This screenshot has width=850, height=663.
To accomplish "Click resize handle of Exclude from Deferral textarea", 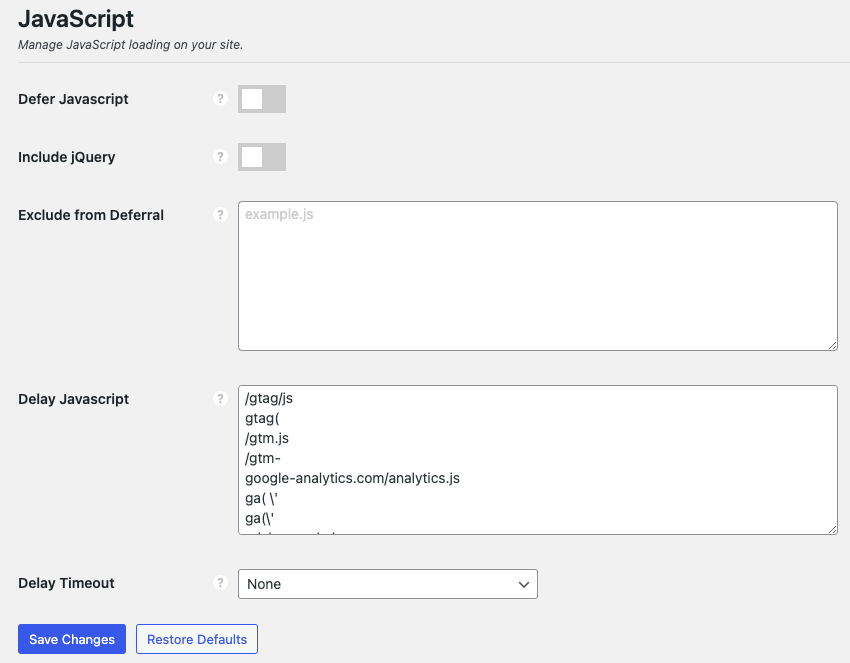I will [831, 344].
